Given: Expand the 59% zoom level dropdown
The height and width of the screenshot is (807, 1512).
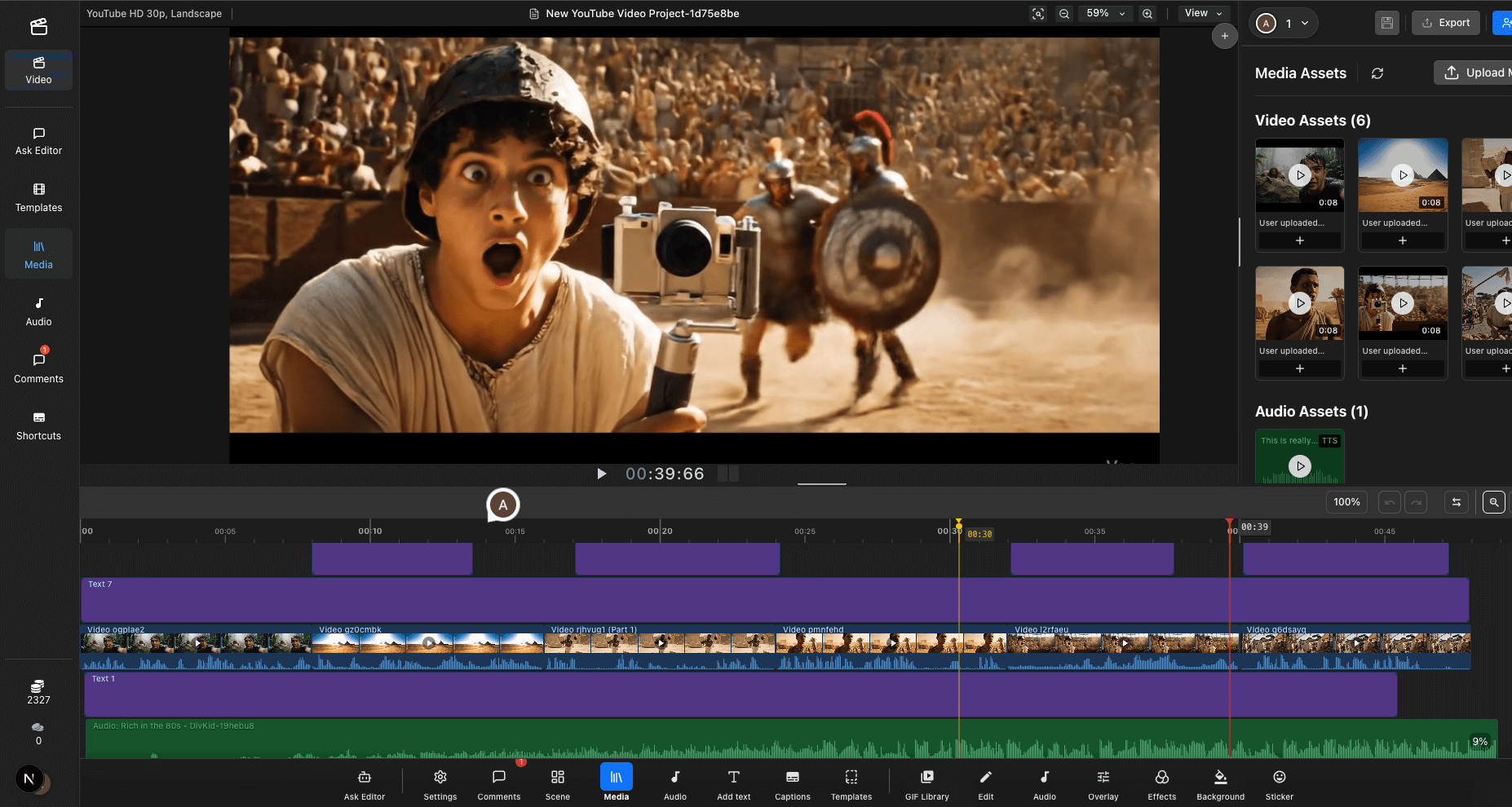Looking at the screenshot, I should [1105, 13].
